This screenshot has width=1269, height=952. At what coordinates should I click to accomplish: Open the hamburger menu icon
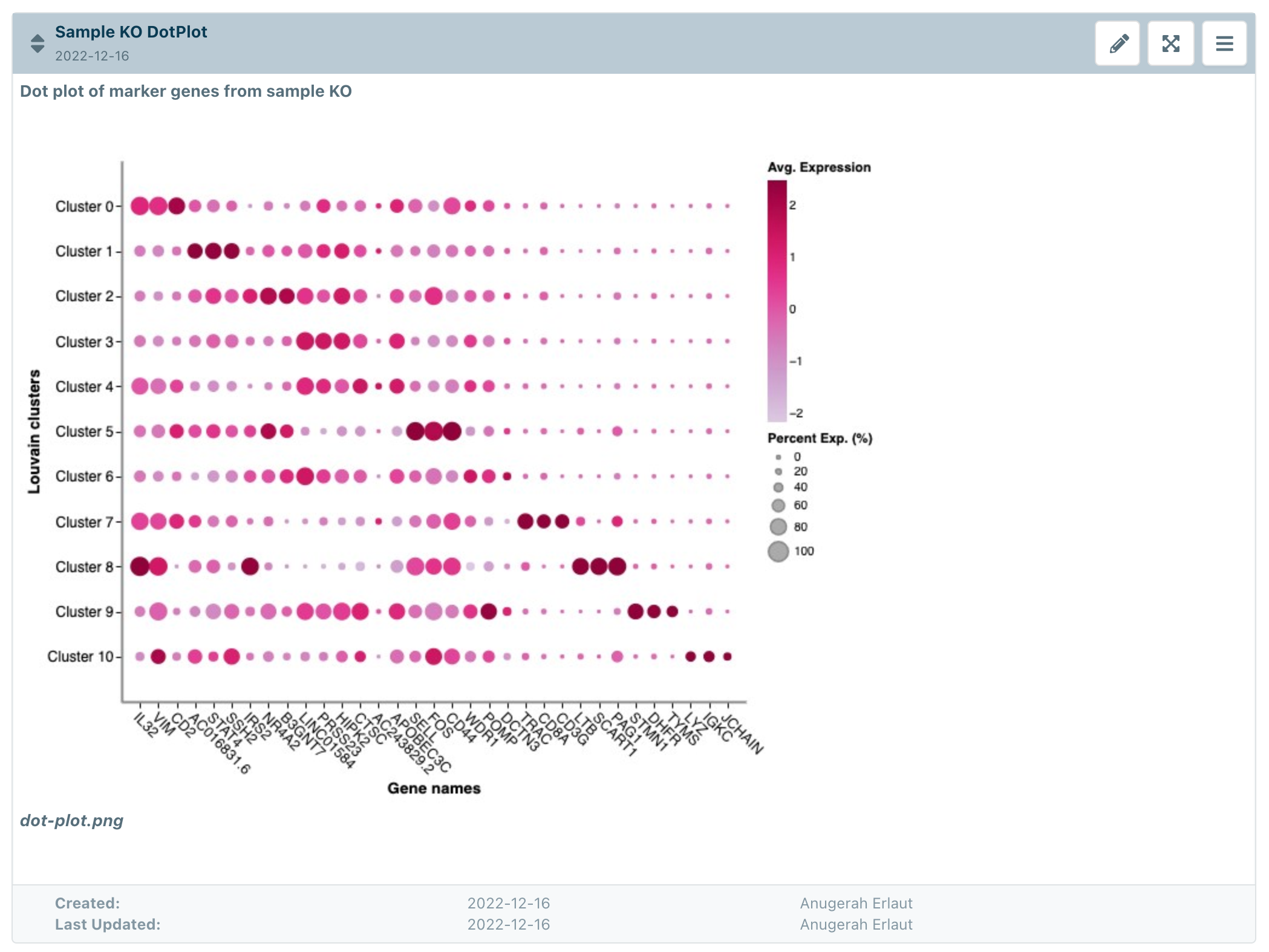coord(1224,44)
